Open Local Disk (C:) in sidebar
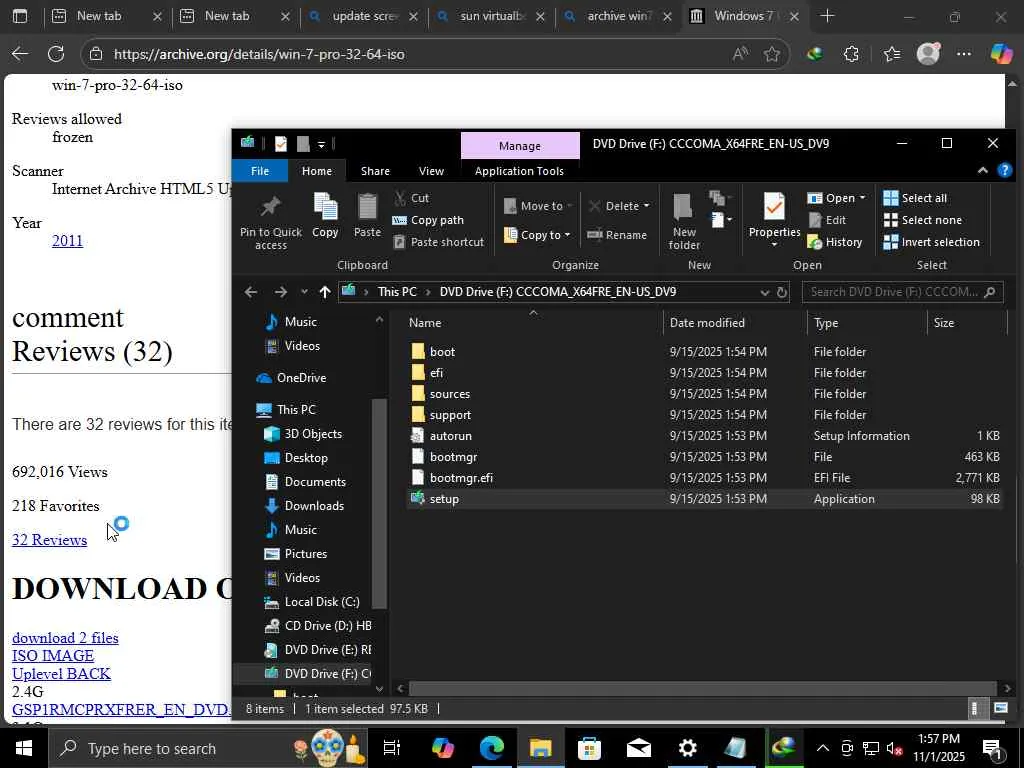The height and width of the screenshot is (768, 1024). [x=321, y=601]
